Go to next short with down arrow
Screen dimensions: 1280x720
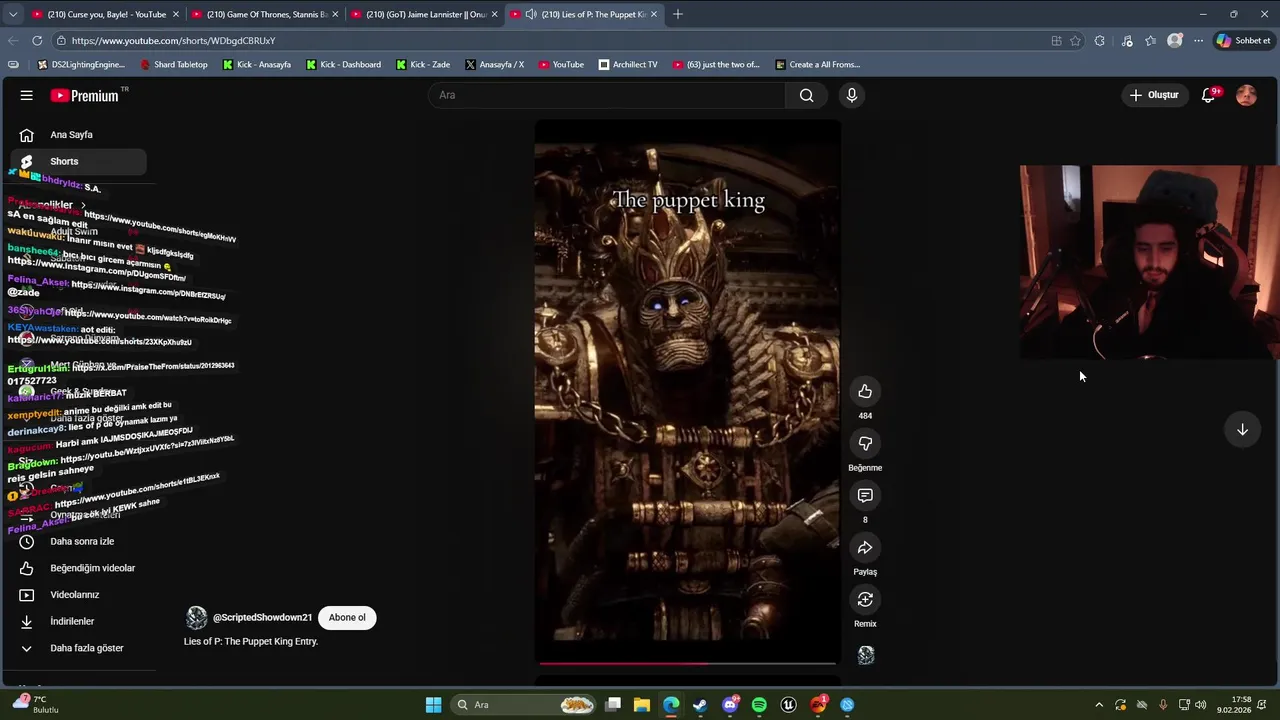(x=1242, y=429)
